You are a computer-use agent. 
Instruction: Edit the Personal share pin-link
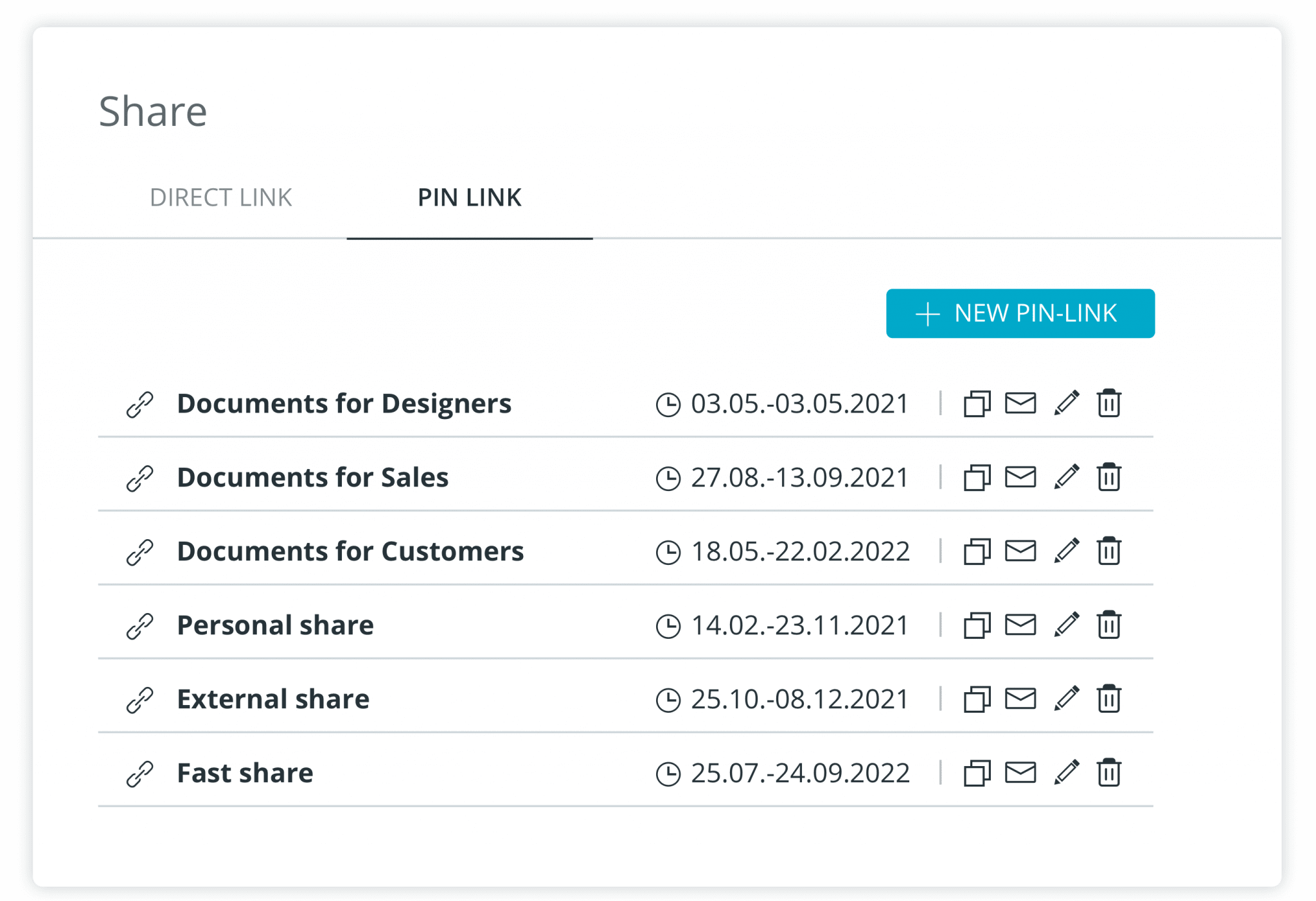(1067, 624)
